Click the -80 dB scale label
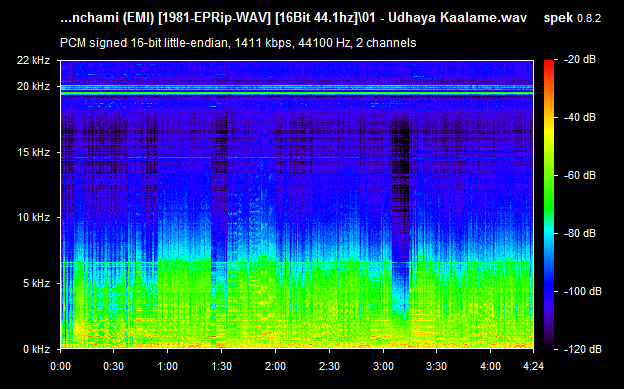Viewport: 624px width, 389px height. (580, 233)
